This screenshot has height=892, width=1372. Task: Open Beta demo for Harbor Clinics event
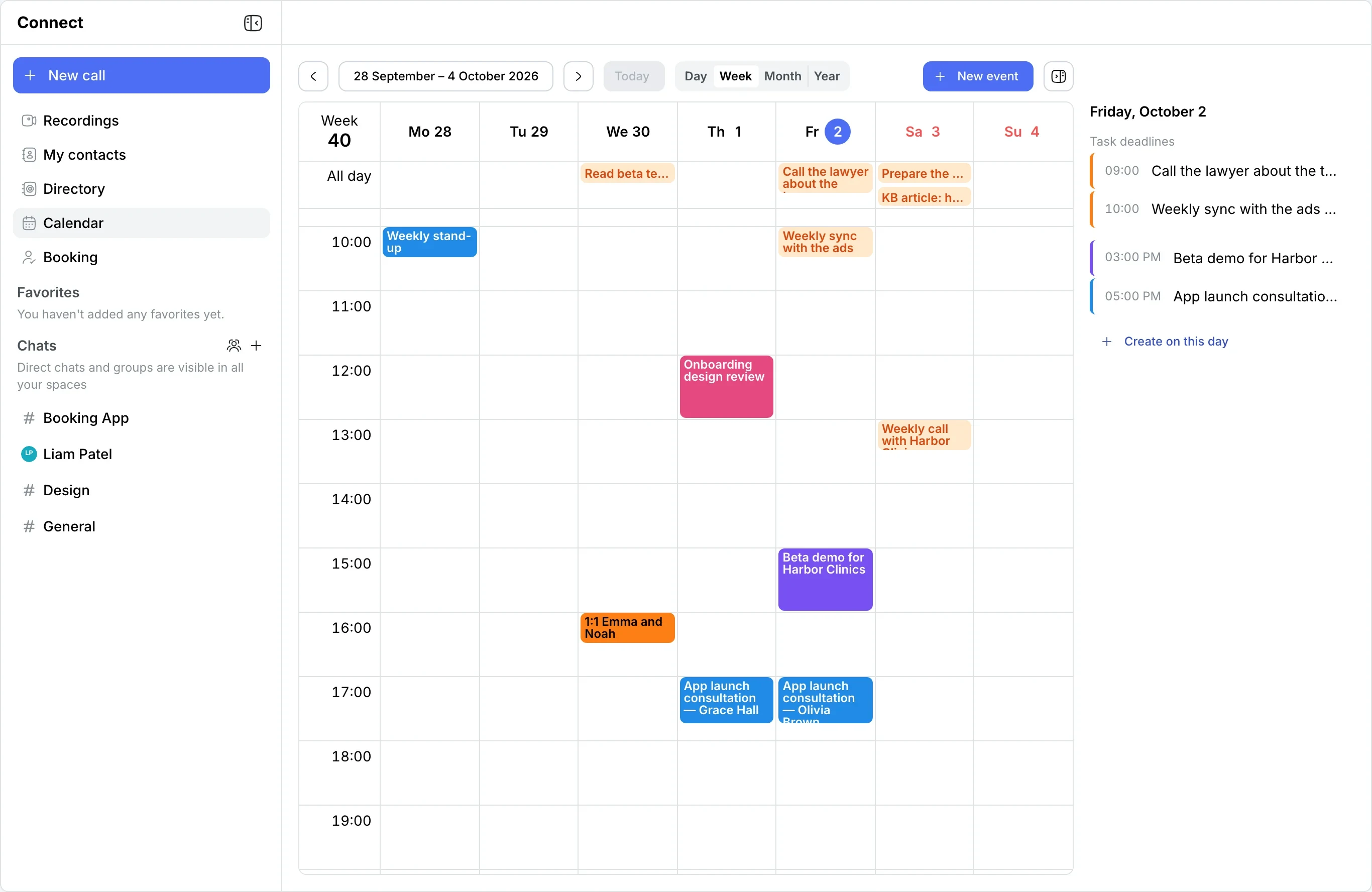825,579
